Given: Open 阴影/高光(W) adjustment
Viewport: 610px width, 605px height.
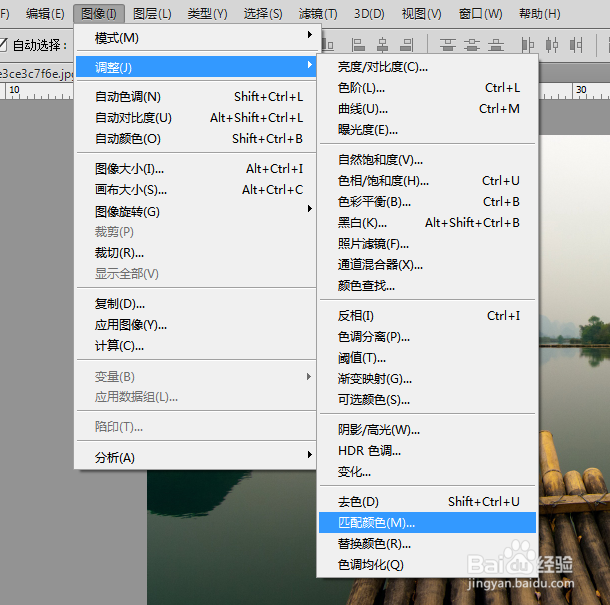Looking at the screenshot, I should 427,430.
